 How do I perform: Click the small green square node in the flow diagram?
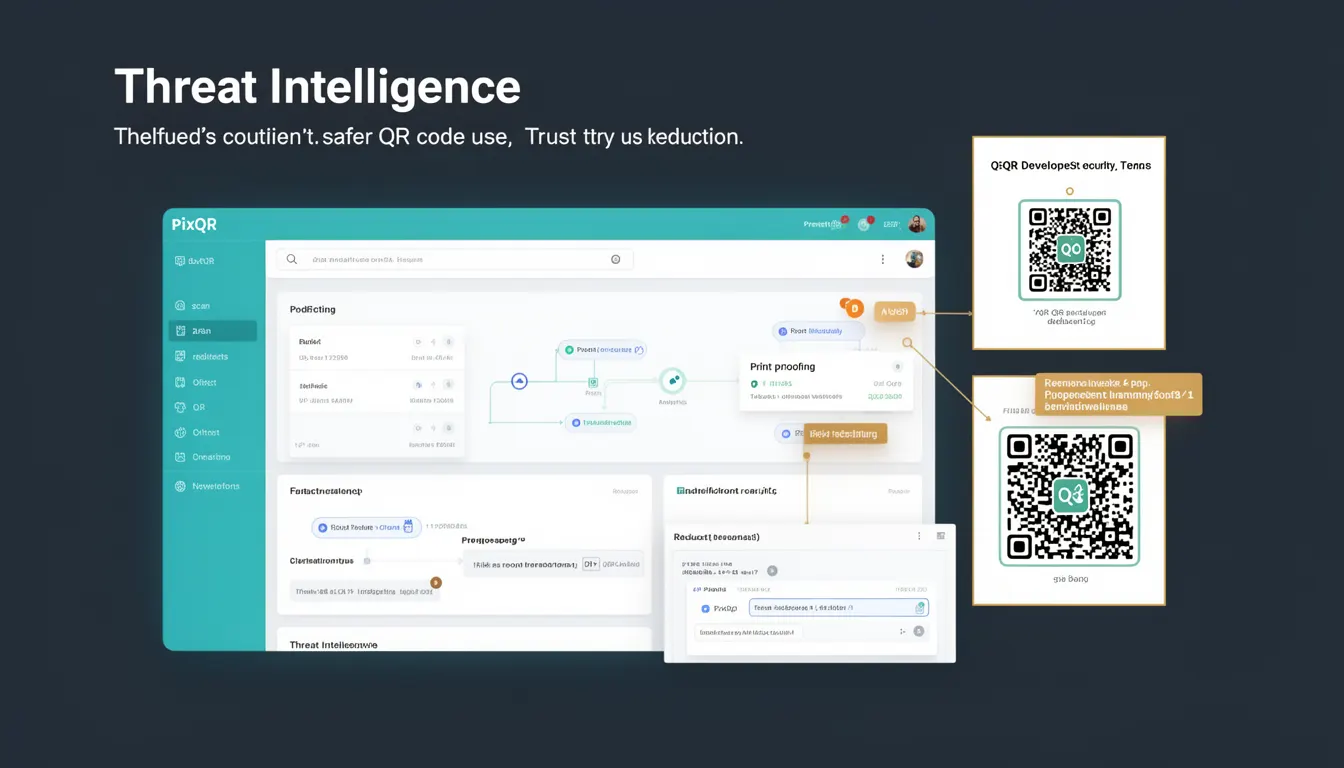[593, 382]
